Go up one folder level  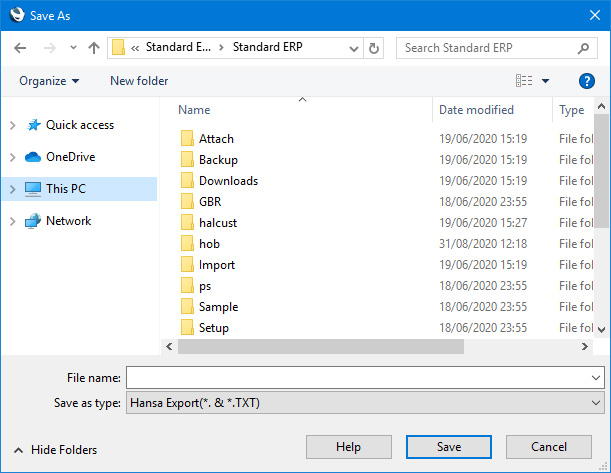pos(94,48)
